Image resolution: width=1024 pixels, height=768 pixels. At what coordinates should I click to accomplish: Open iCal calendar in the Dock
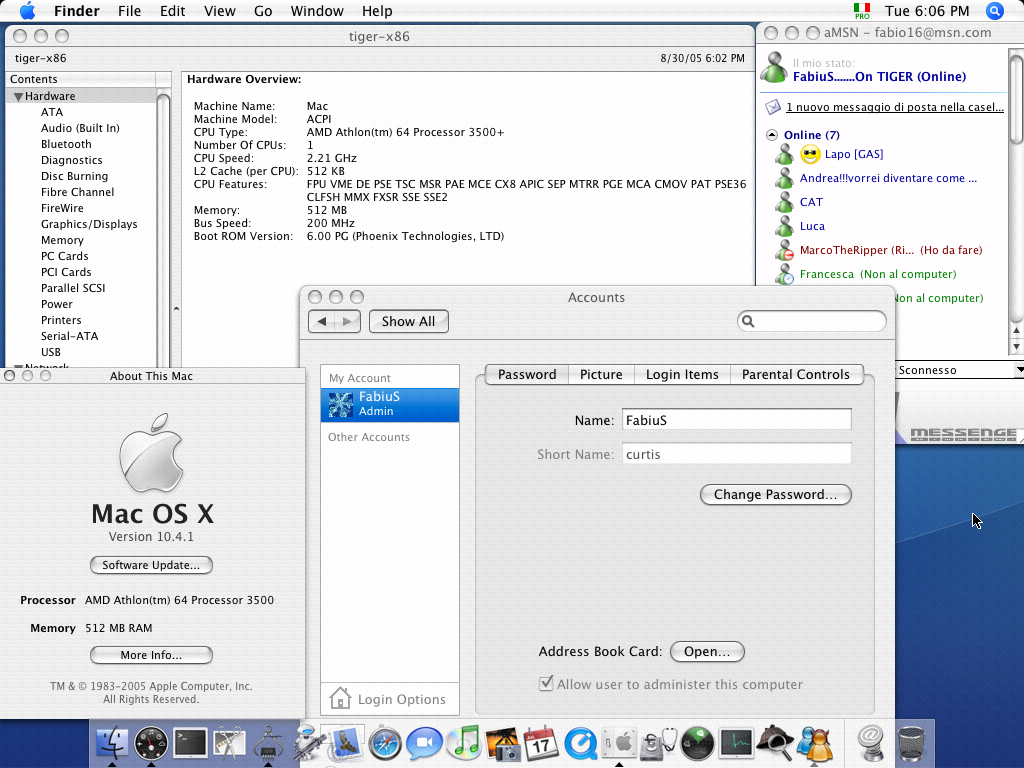point(541,743)
